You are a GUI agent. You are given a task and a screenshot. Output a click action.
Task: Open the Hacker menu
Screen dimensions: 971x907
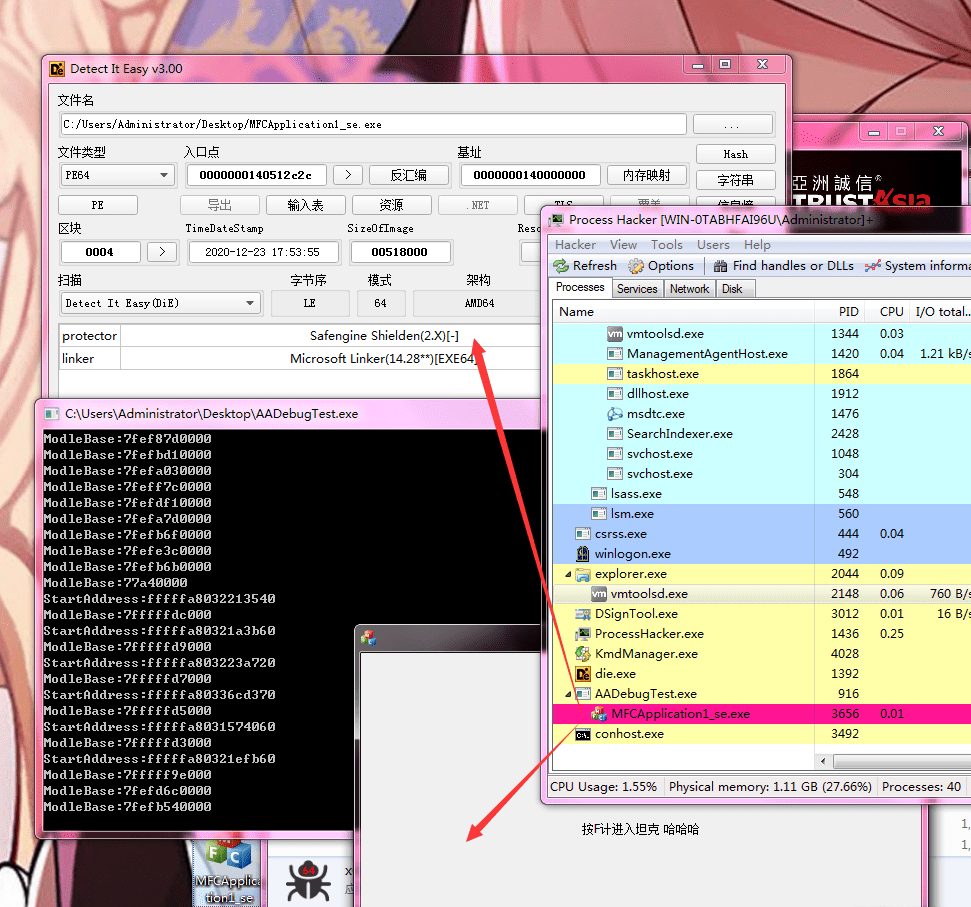point(575,245)
